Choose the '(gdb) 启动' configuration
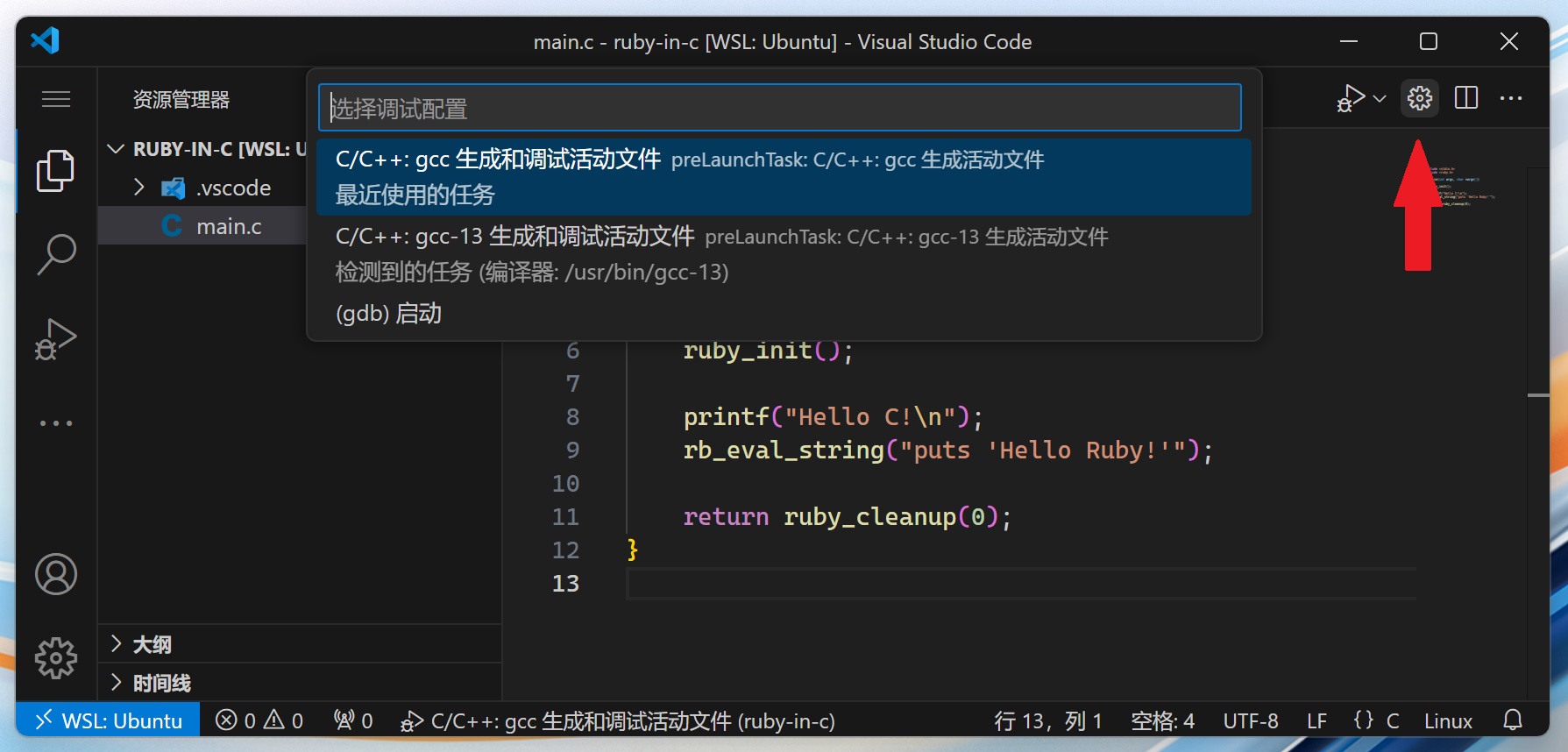The width and height of the screenshot is (1568, 752). click(x=784, y=314)
